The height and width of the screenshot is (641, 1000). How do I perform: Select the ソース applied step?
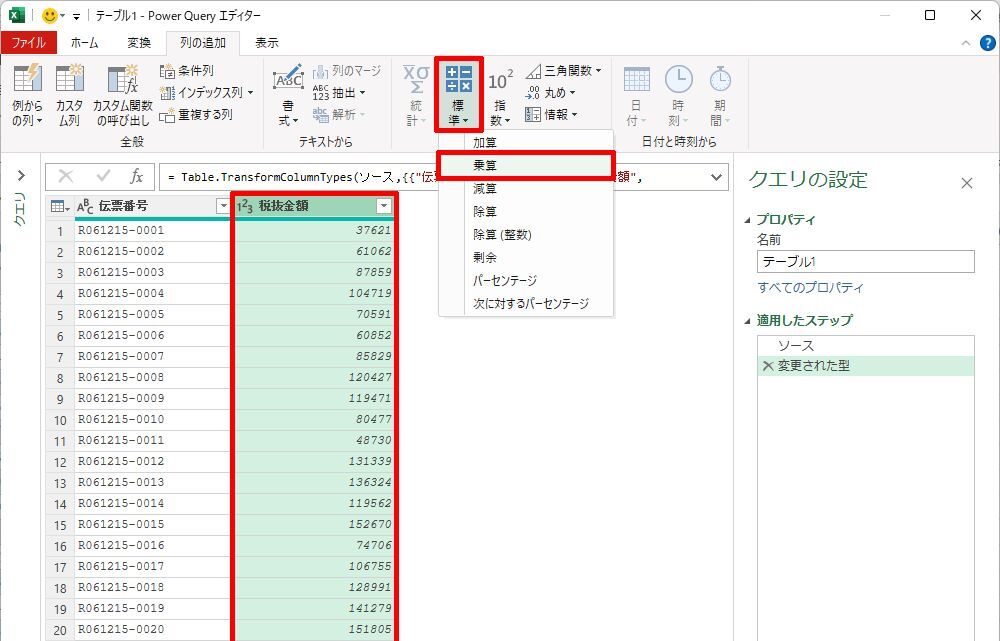796,345
